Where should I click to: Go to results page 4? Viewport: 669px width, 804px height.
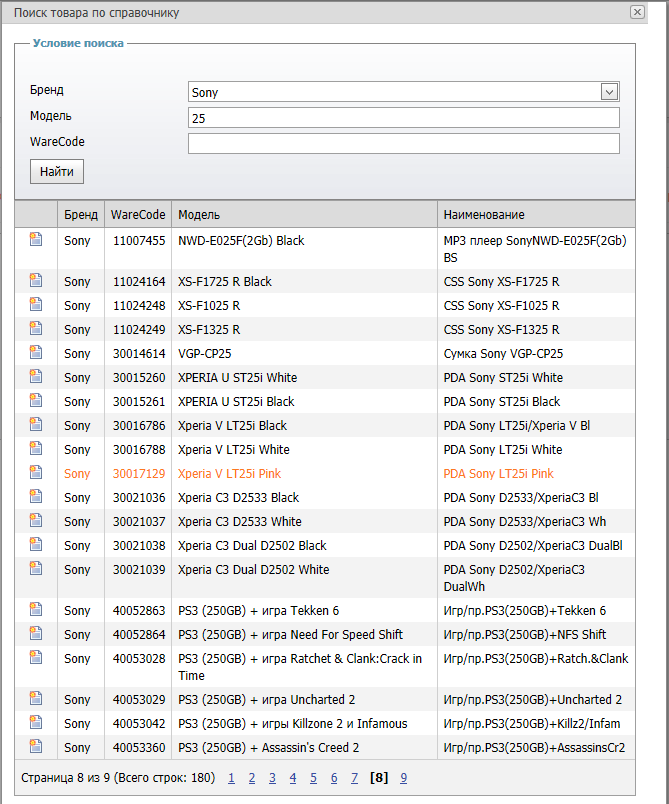[293, 778]
